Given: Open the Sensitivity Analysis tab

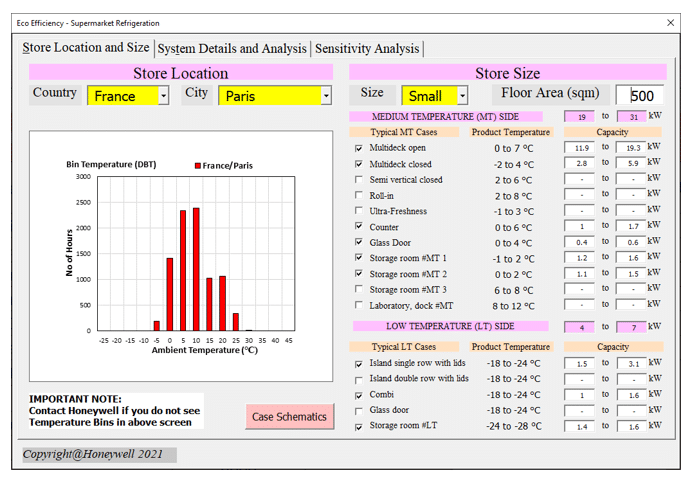Looking at the screenshot, I should (367, 48).
